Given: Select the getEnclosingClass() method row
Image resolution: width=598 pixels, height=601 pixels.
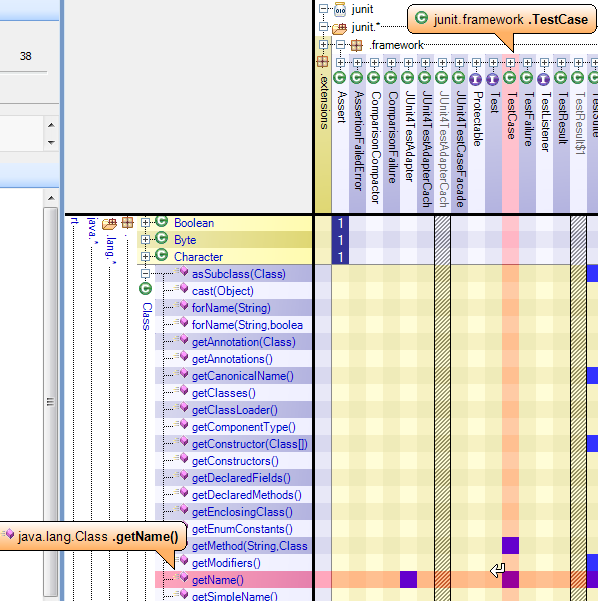Looking at the screenshot, I should pyautogui.click(x=233, y=512).
